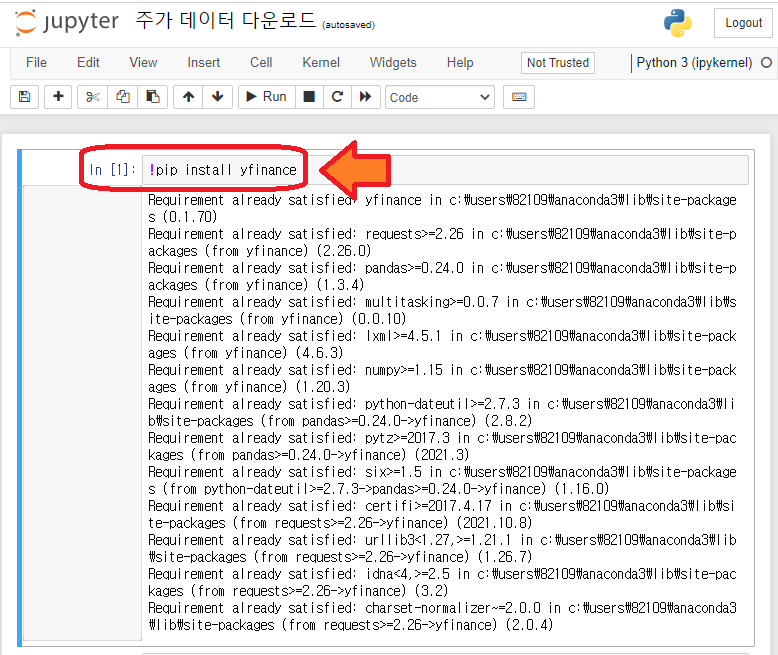Interrupt the kernel with stop icon
Image resolution: width=778 pixels, height=655 pixels.
pos(309,97)
